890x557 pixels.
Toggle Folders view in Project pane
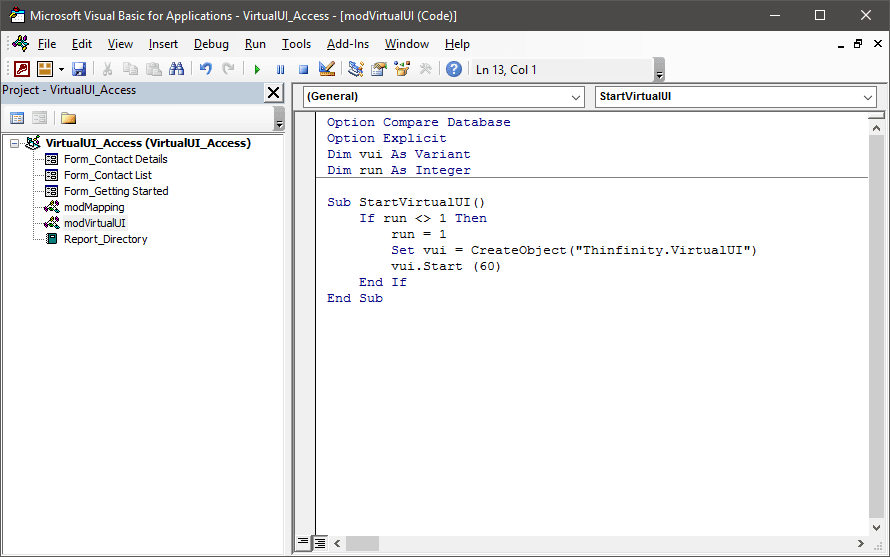coord(68,118)
